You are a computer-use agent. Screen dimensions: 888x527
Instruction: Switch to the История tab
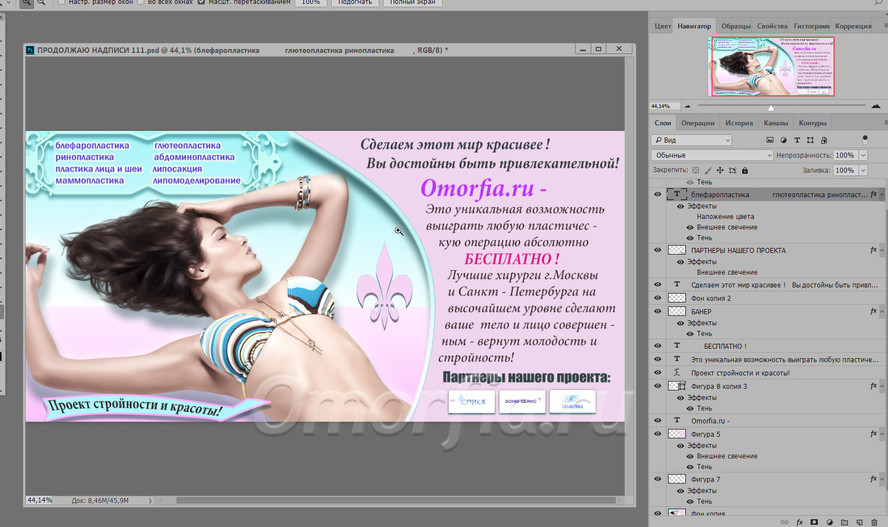[x=739, y=123]
